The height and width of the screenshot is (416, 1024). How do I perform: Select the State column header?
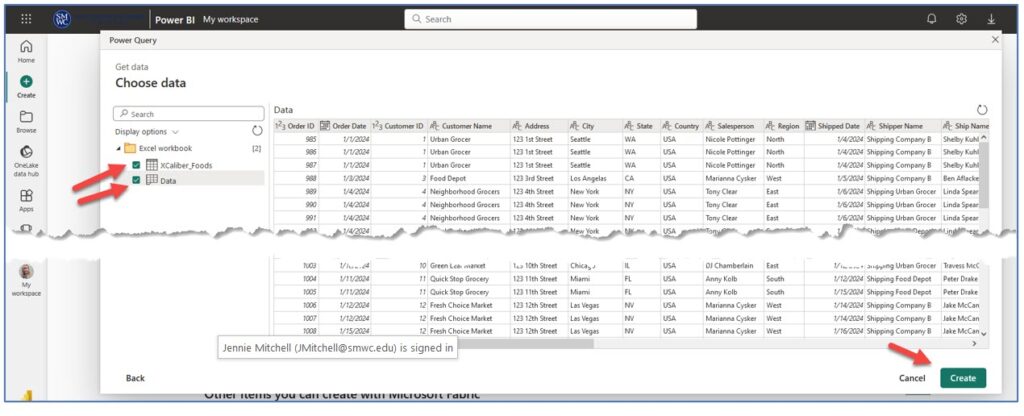point(641,126)
